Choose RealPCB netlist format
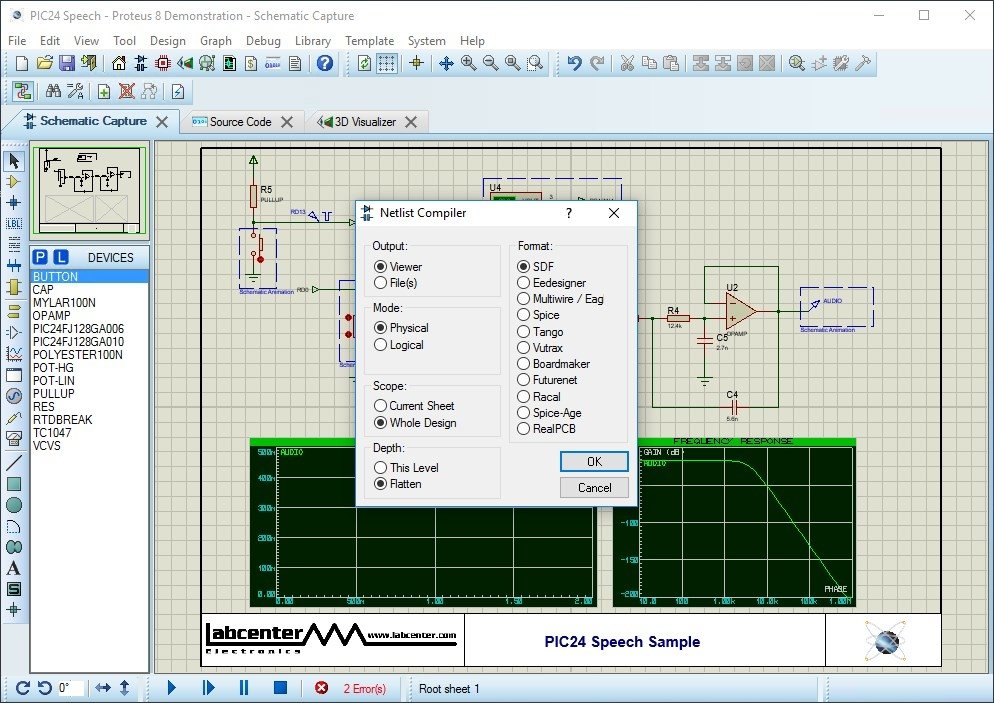The height and width of the screenshot is (703, 994). (524, 429)
